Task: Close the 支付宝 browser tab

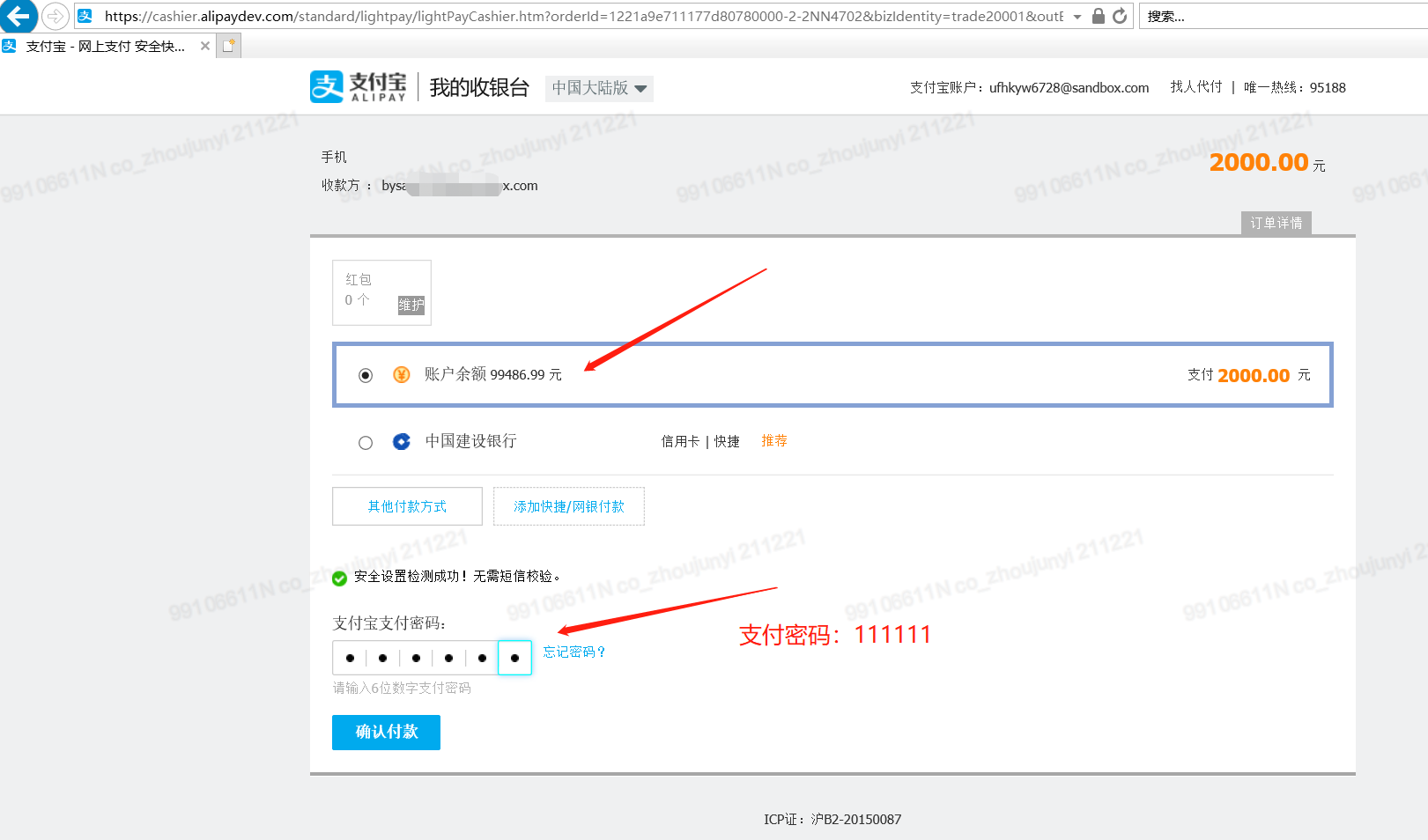Action: [x=205, y=46]
